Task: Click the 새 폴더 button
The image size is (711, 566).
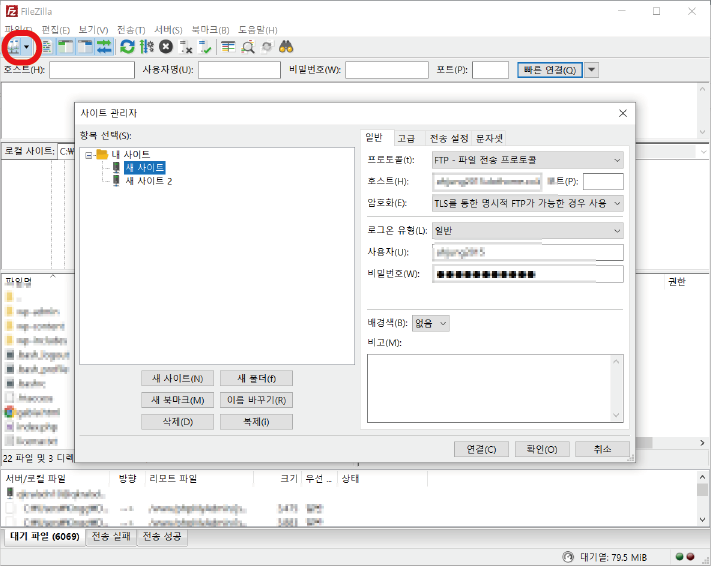Action: pos(256,378)
